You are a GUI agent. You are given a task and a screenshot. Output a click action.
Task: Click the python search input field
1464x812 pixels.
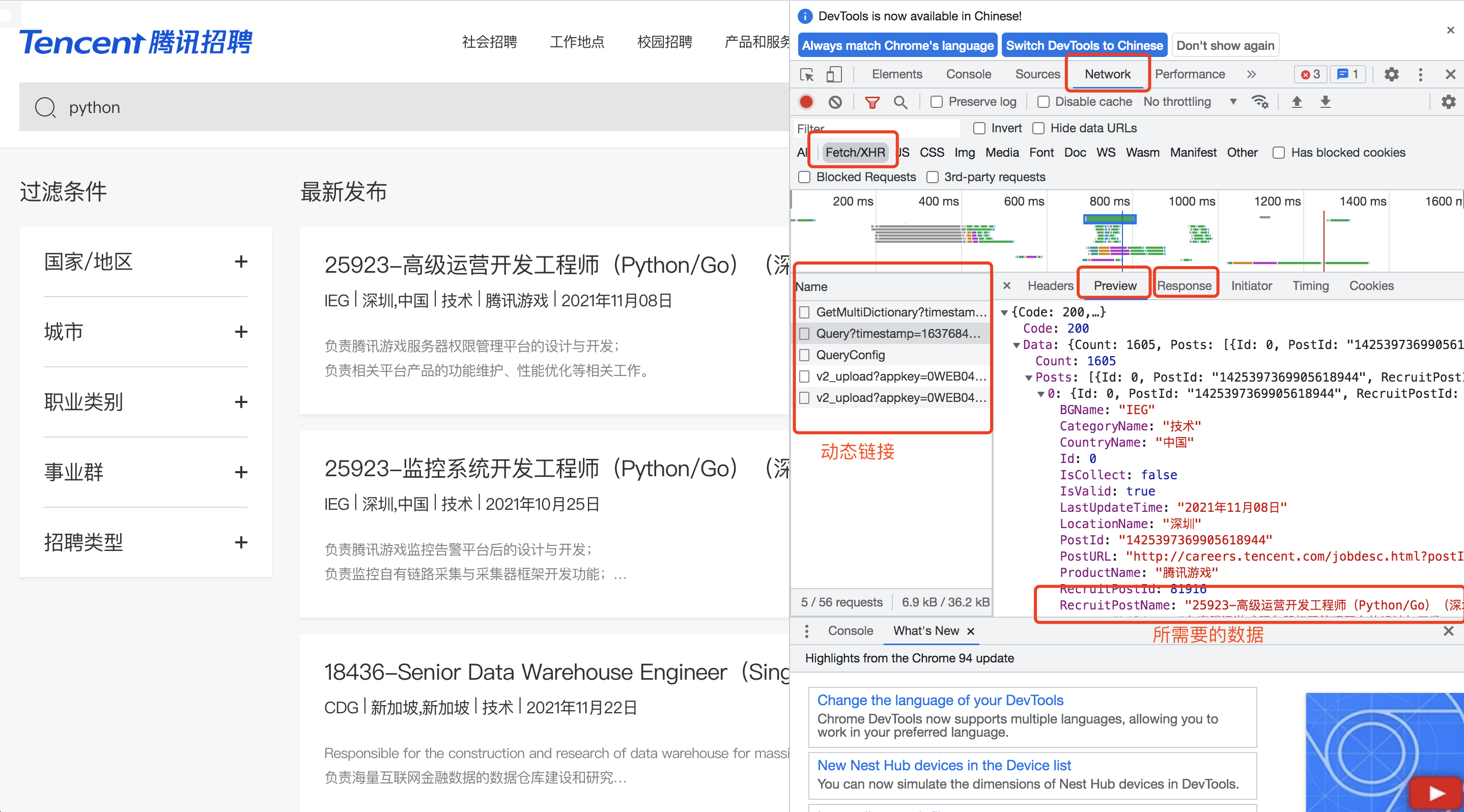point(404,107)
